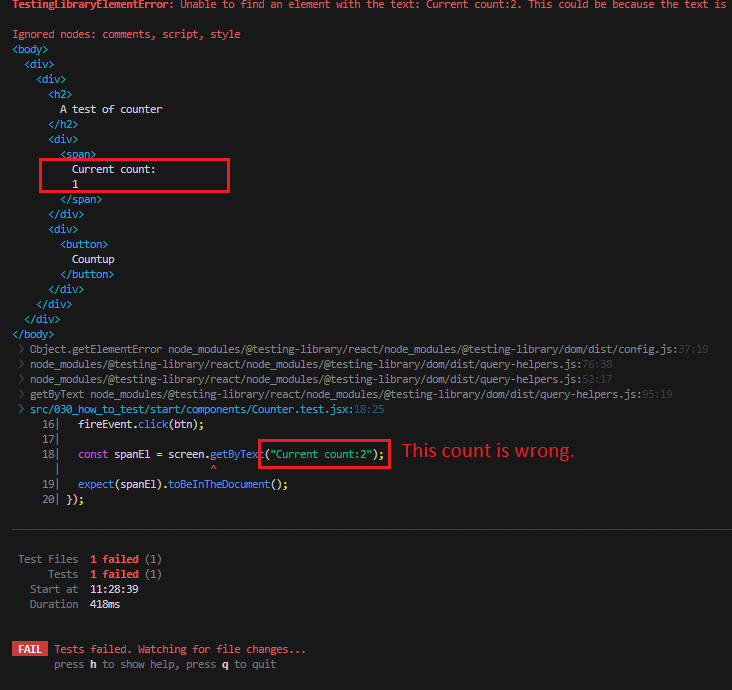Select the fireEvent.click(btn) code on line 16
The height and width of the screenshot is (690, 732).
coord(141,424)
